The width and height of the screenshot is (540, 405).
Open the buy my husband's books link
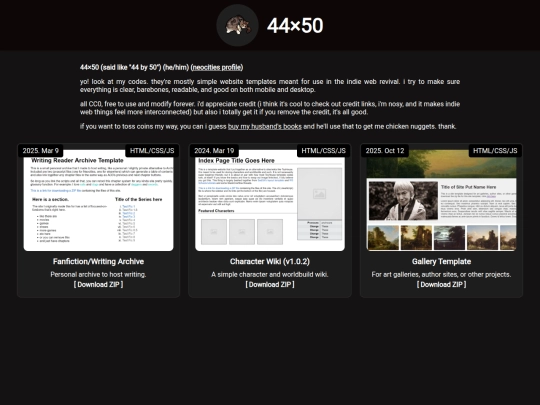[x=264, y=126]
